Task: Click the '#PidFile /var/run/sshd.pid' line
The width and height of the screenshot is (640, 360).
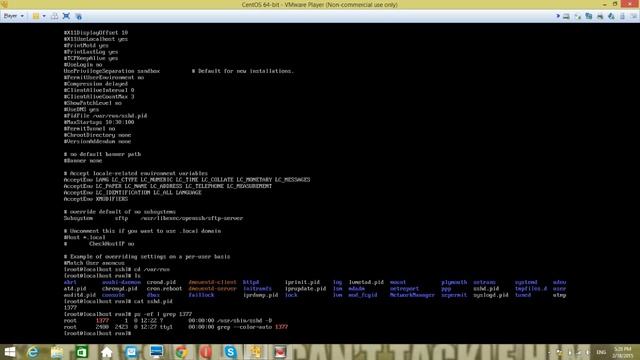Action: tap(105, 116)
